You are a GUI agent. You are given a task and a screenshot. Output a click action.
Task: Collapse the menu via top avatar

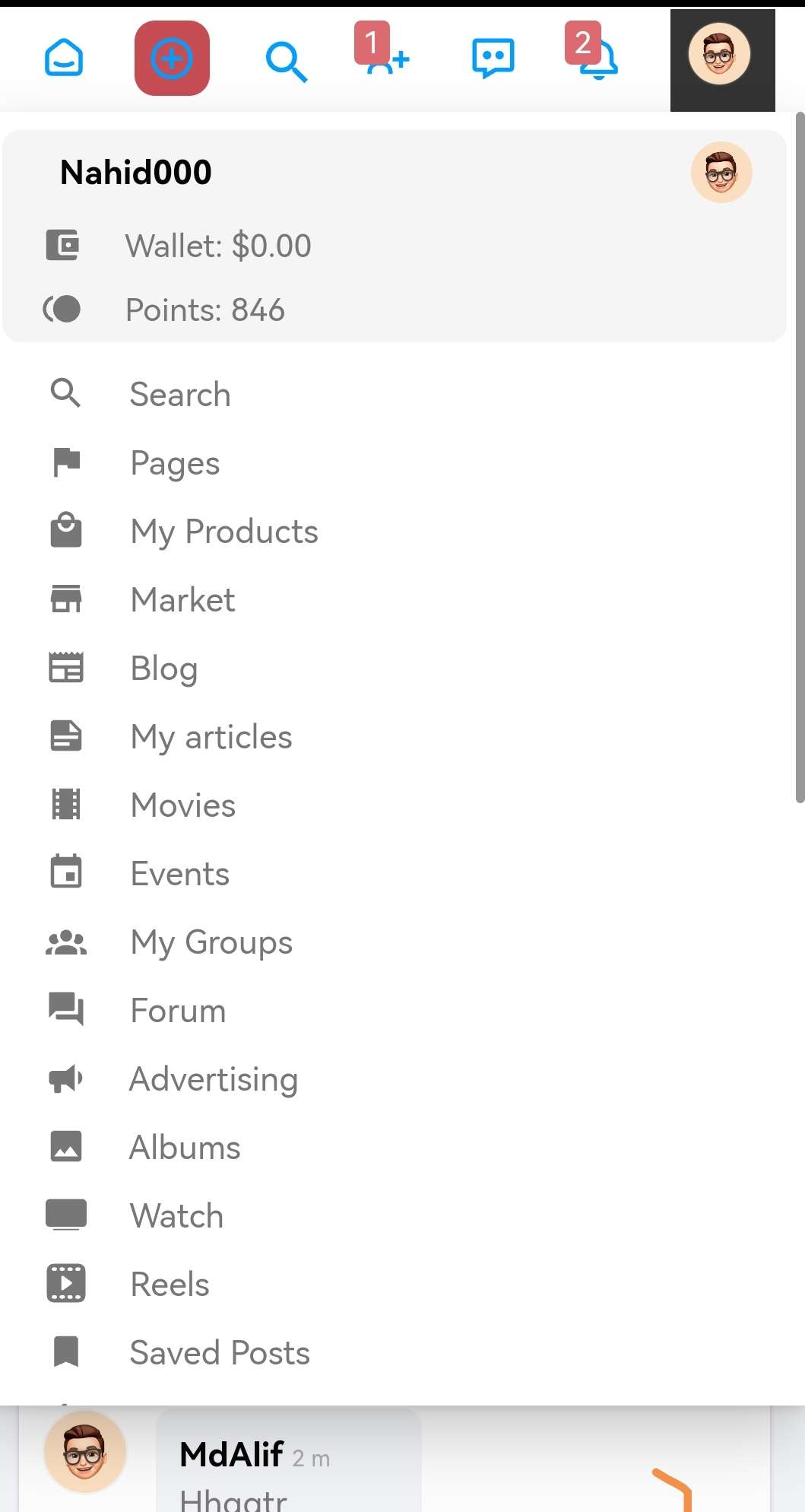(720, 55)
